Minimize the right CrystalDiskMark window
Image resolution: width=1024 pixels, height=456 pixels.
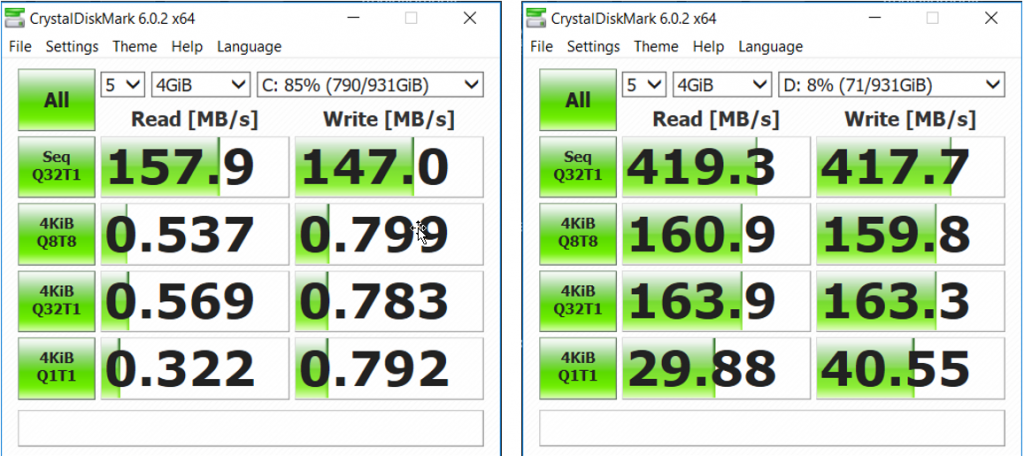click(x=873, y=18)
